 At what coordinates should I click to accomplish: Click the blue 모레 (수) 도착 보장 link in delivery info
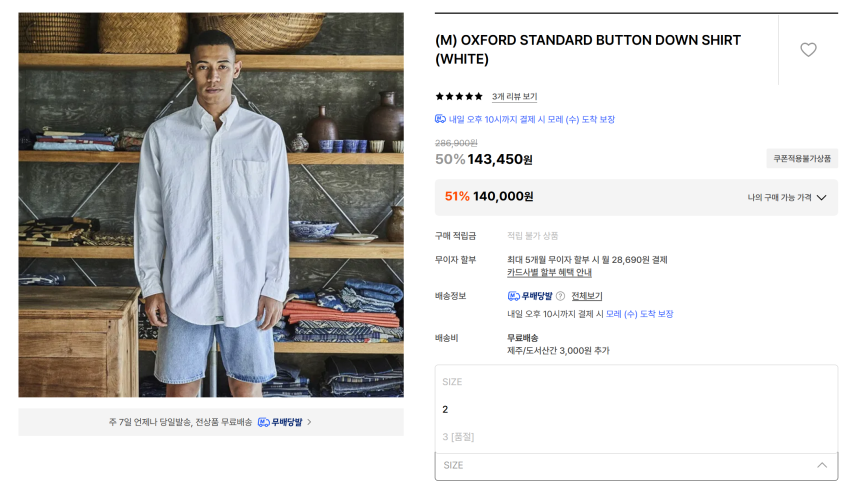[x=639, y=314]
